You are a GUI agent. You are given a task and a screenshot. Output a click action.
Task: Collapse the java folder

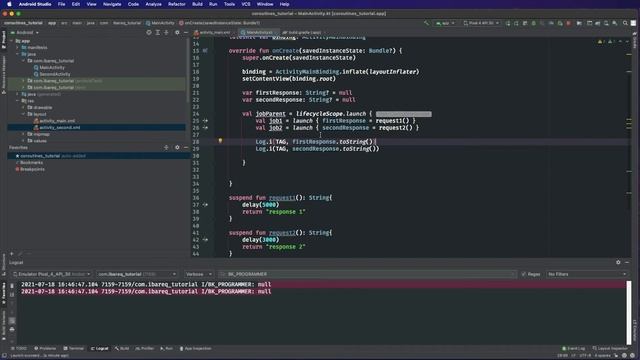coord(18,54)
